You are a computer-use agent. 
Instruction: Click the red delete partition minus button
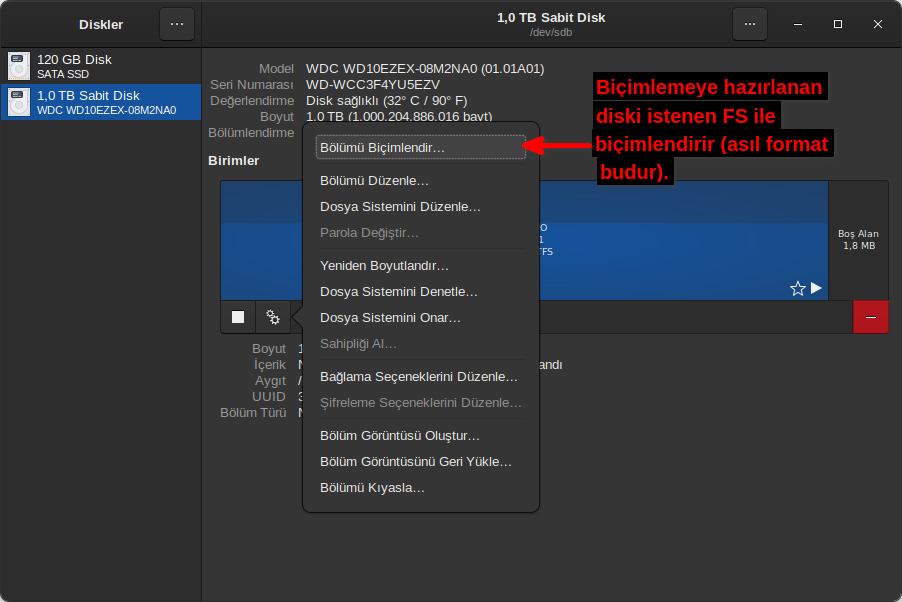(870, 317)
